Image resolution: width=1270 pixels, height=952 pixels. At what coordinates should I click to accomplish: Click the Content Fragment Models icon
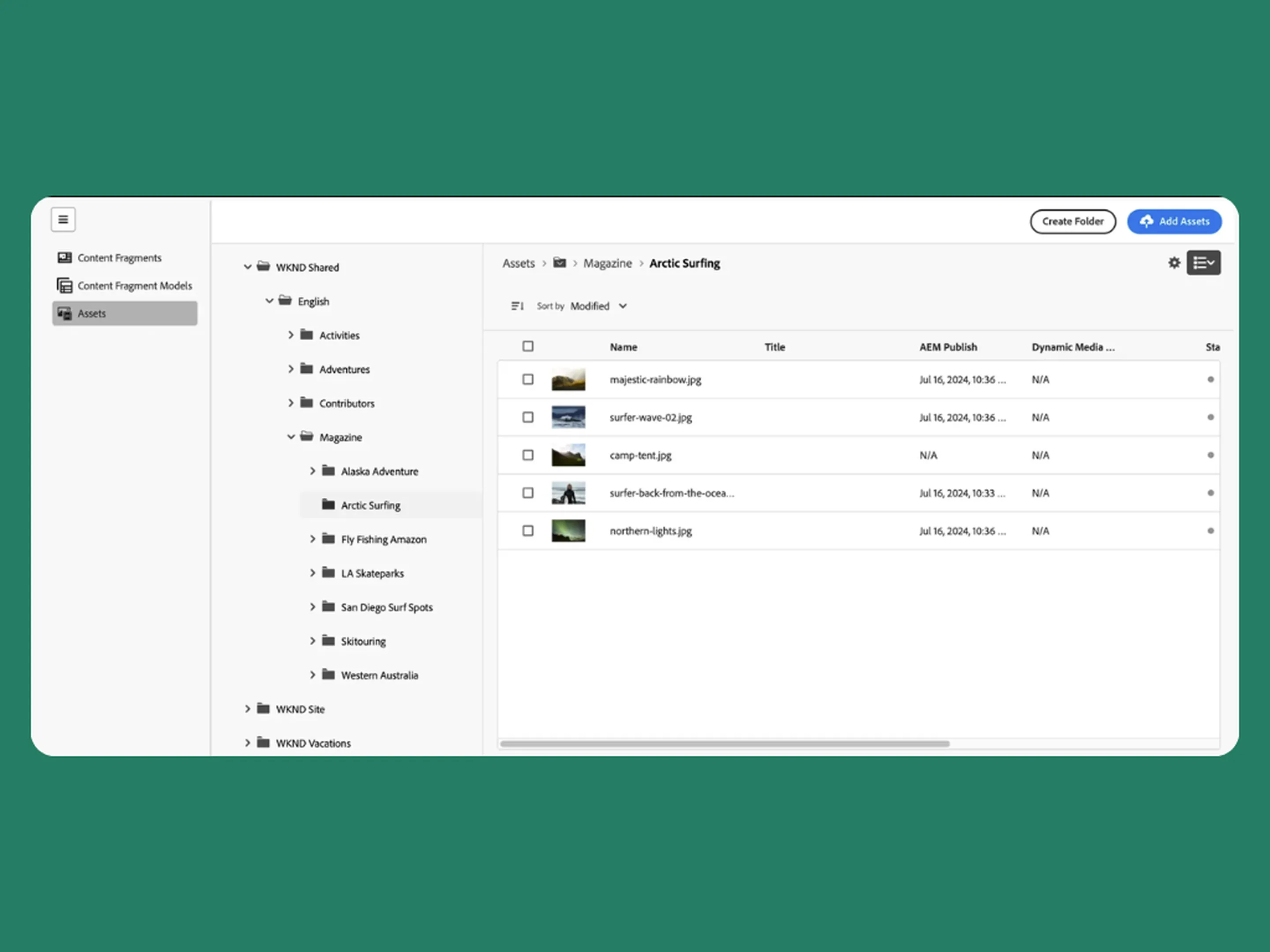click(x=64, y=285)
